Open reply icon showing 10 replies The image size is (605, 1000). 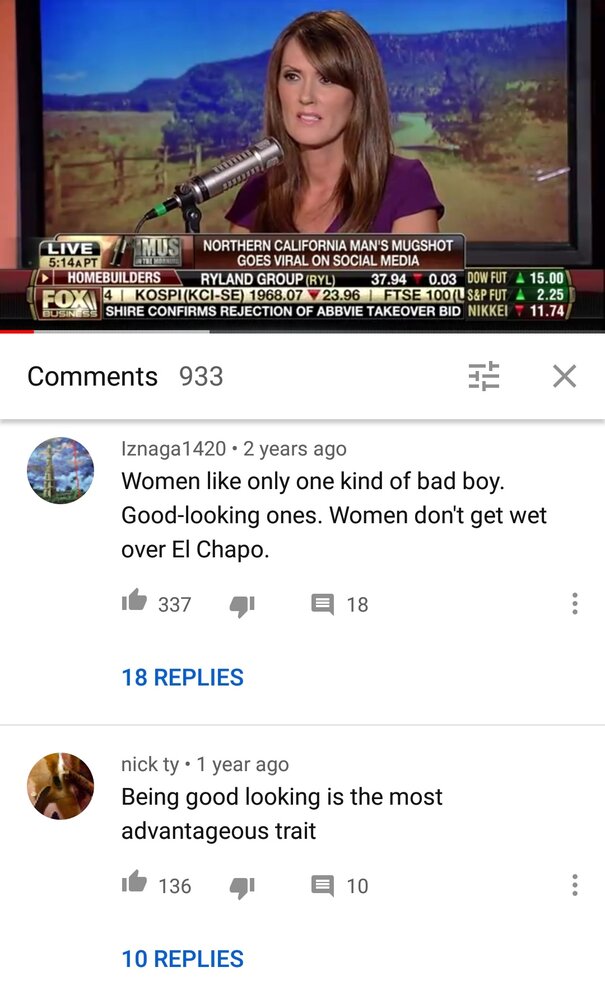pos(323,885)
